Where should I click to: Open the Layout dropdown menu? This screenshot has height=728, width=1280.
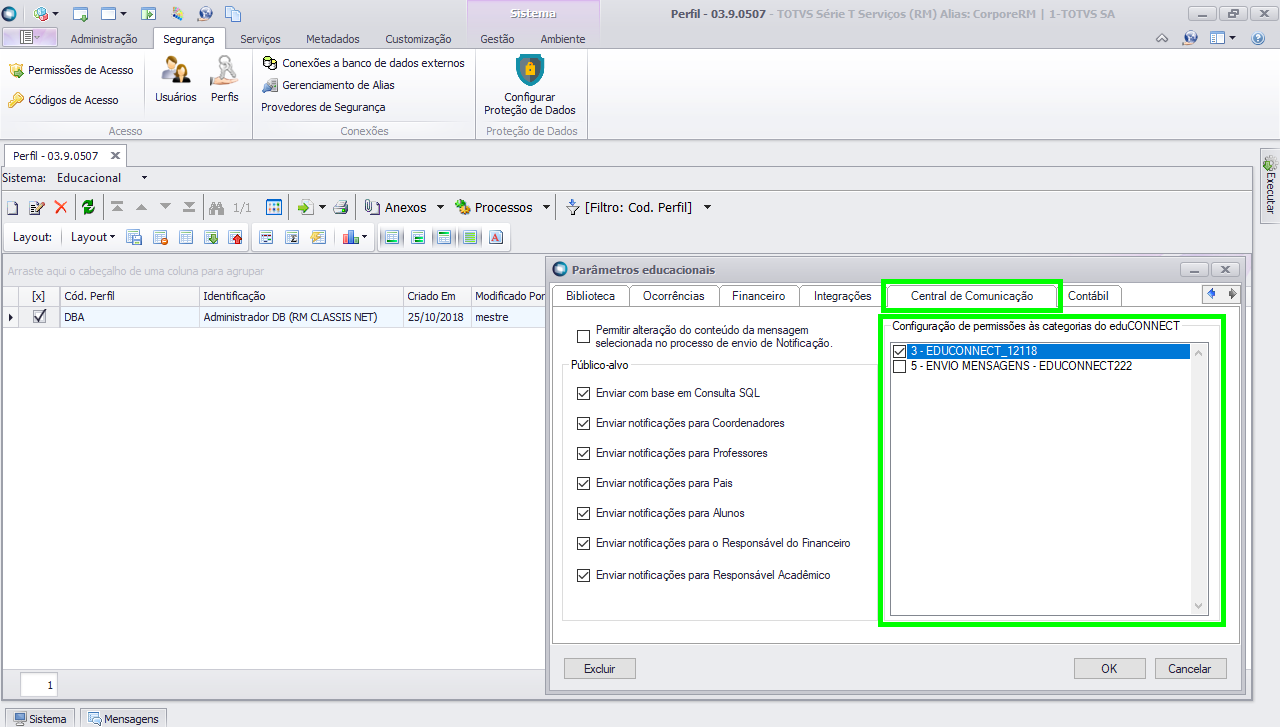click(x=92, y=237)
